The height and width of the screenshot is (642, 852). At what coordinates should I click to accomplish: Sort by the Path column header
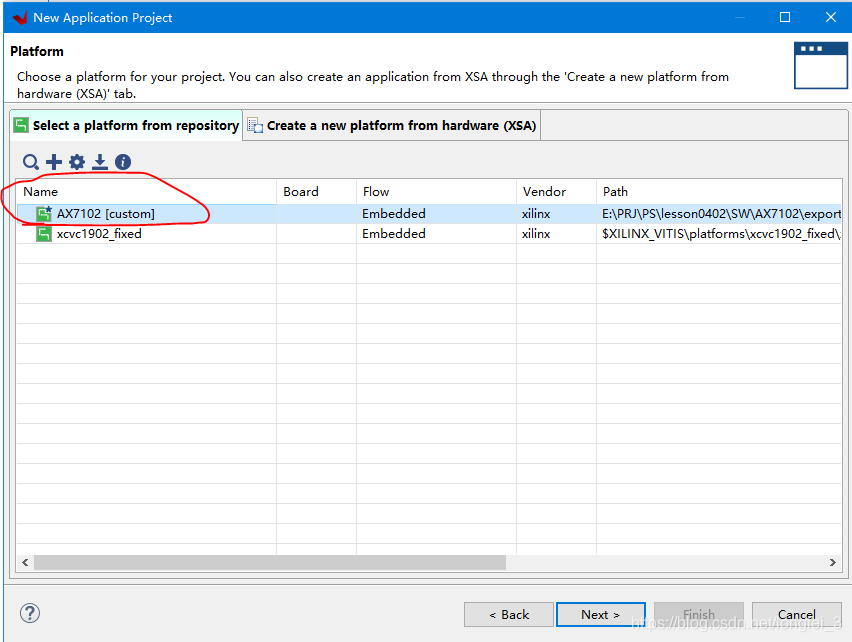[719, 192]
